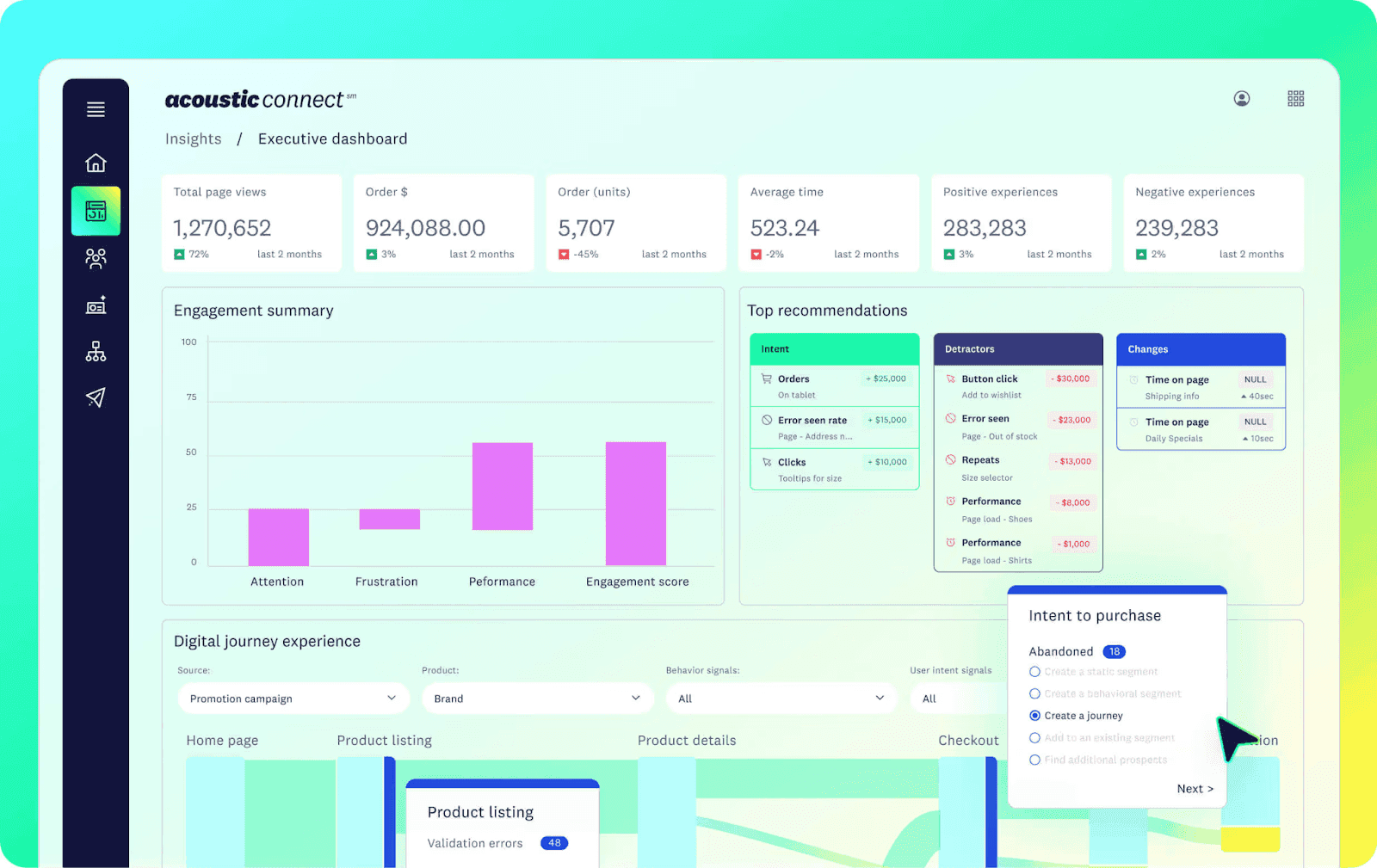Click the paper plane send icon
The height and width of the screenshot is (868, 1377).
click(x=96, y=397)
